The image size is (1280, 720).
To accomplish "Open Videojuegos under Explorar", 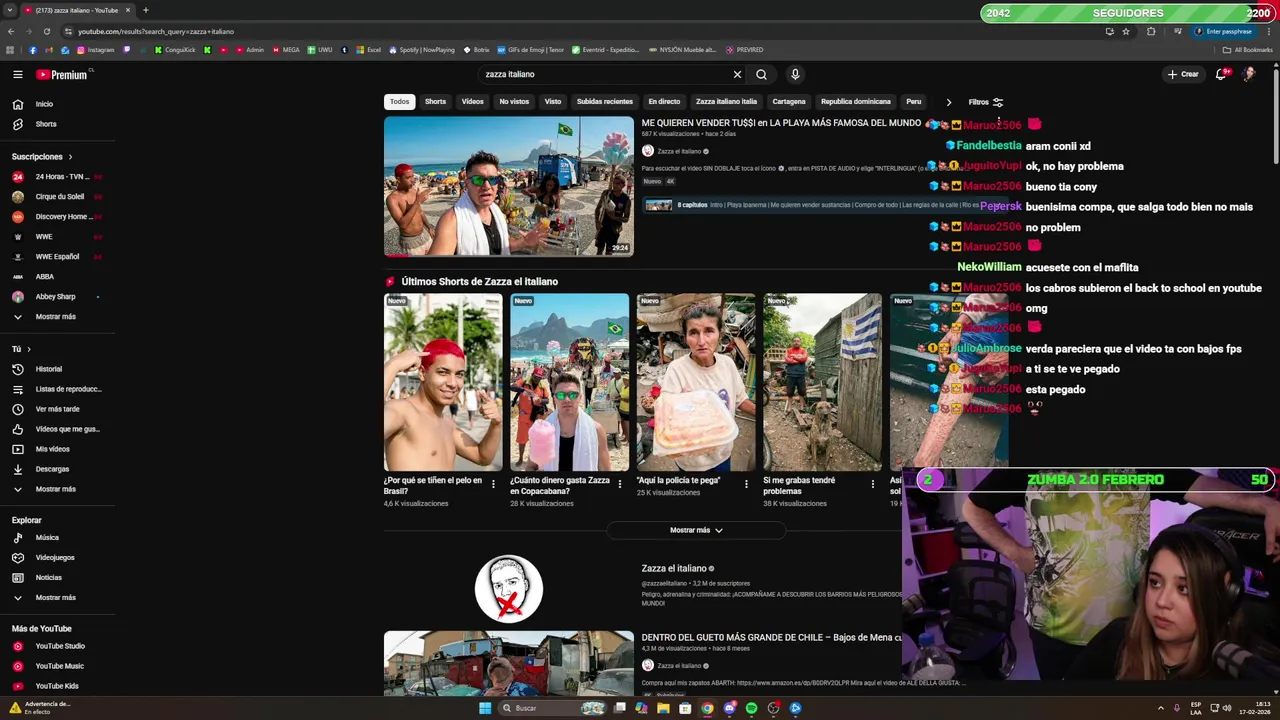I will click(58, 557).
